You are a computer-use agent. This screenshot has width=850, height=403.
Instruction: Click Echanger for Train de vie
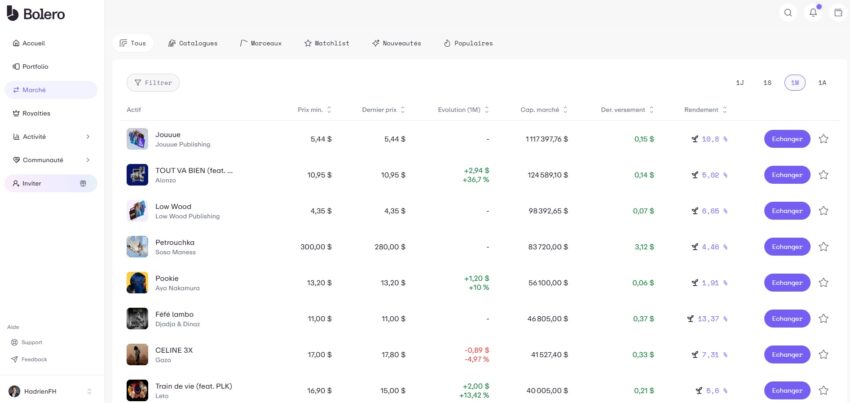click(x=787, y=390)
